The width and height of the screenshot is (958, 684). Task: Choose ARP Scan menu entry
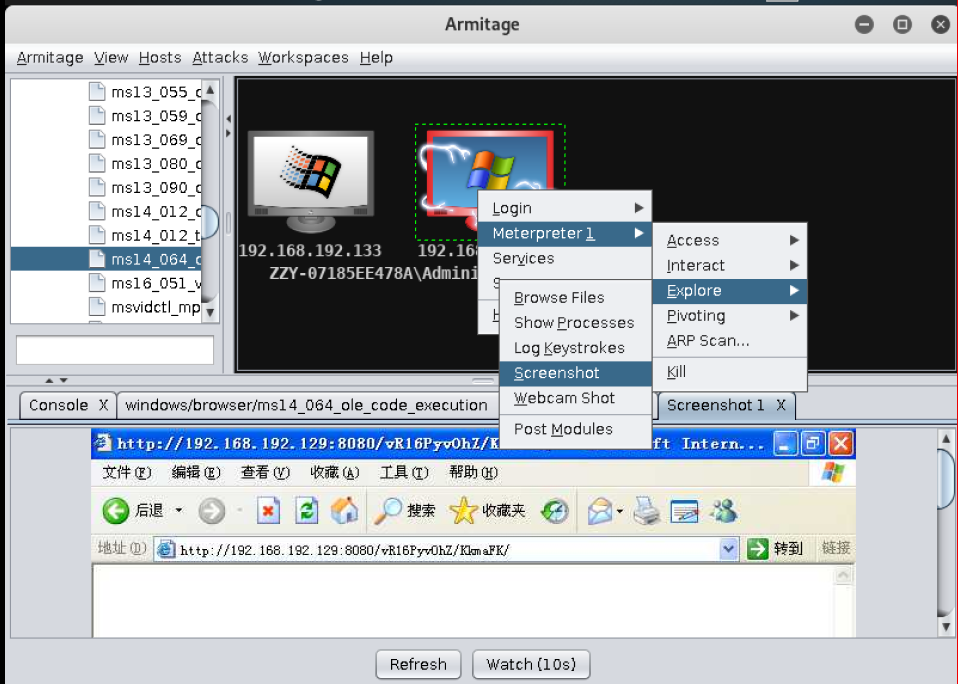(x=730, y=341)
